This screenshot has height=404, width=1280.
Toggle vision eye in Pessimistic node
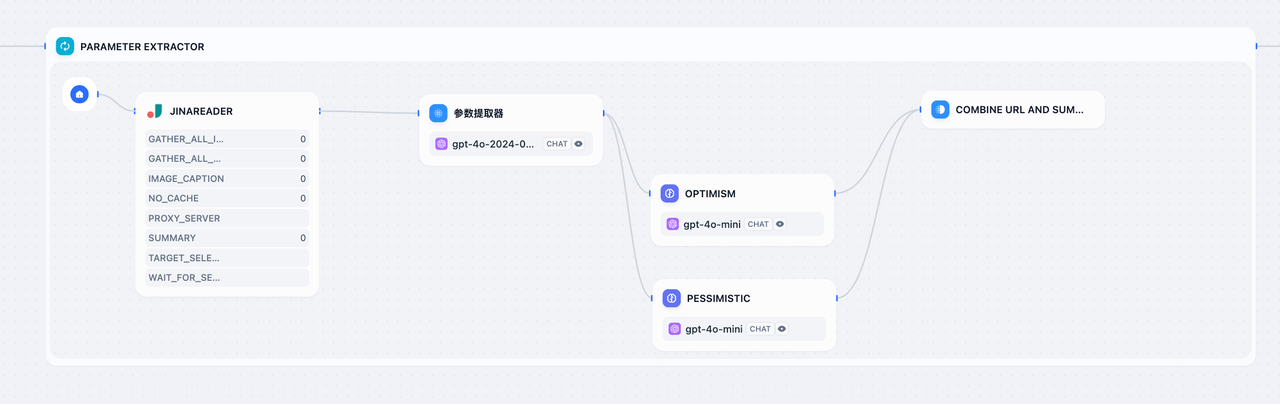pyautogui.click(x=782, y=329)
